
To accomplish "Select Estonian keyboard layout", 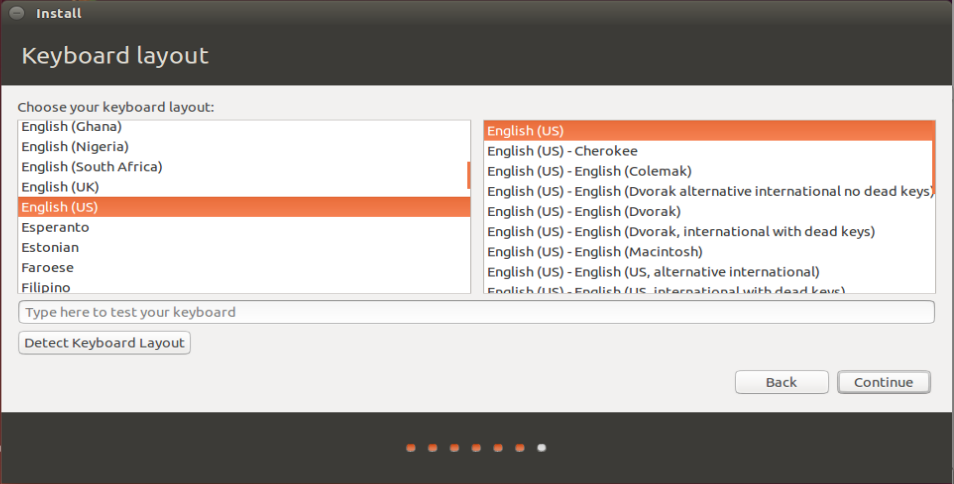I will tap(243, 247).
